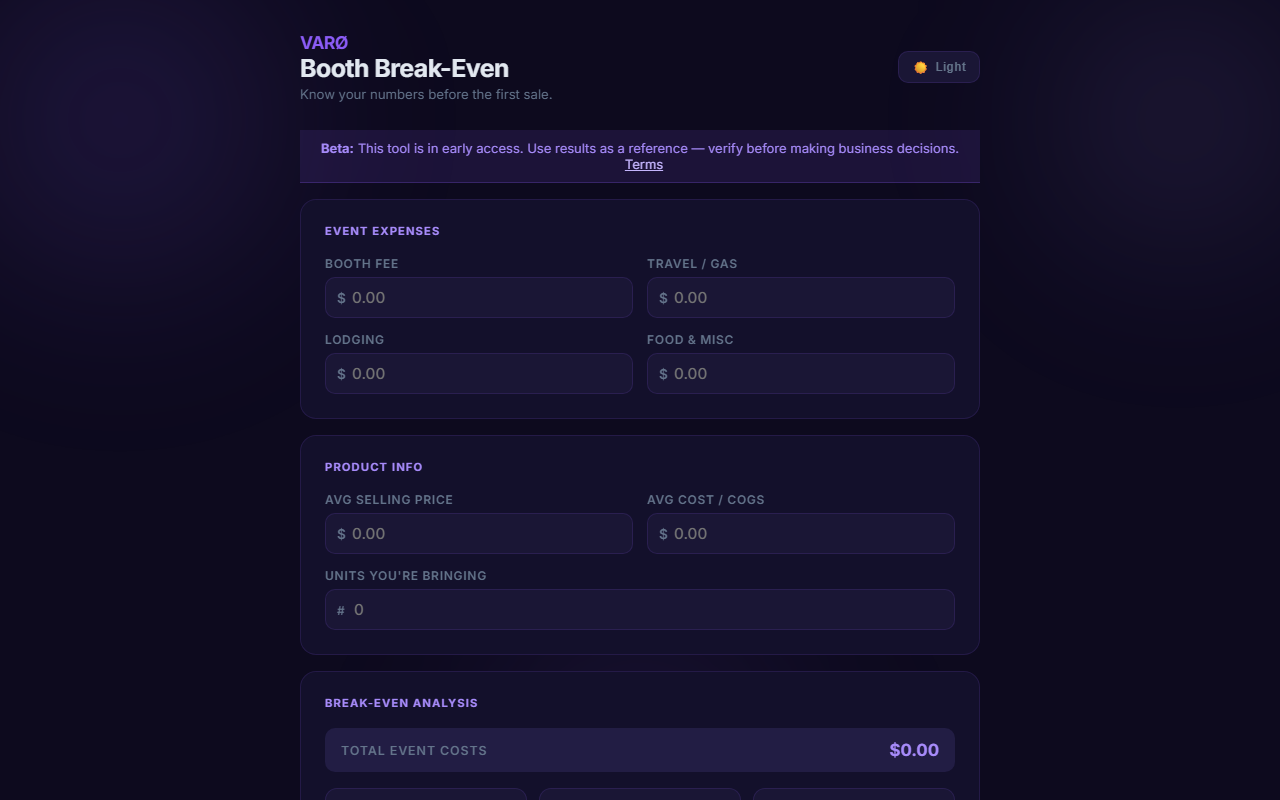Click the Booth Break-Even page heading
The image size is (1280, 800).
(x=404, y=68)
